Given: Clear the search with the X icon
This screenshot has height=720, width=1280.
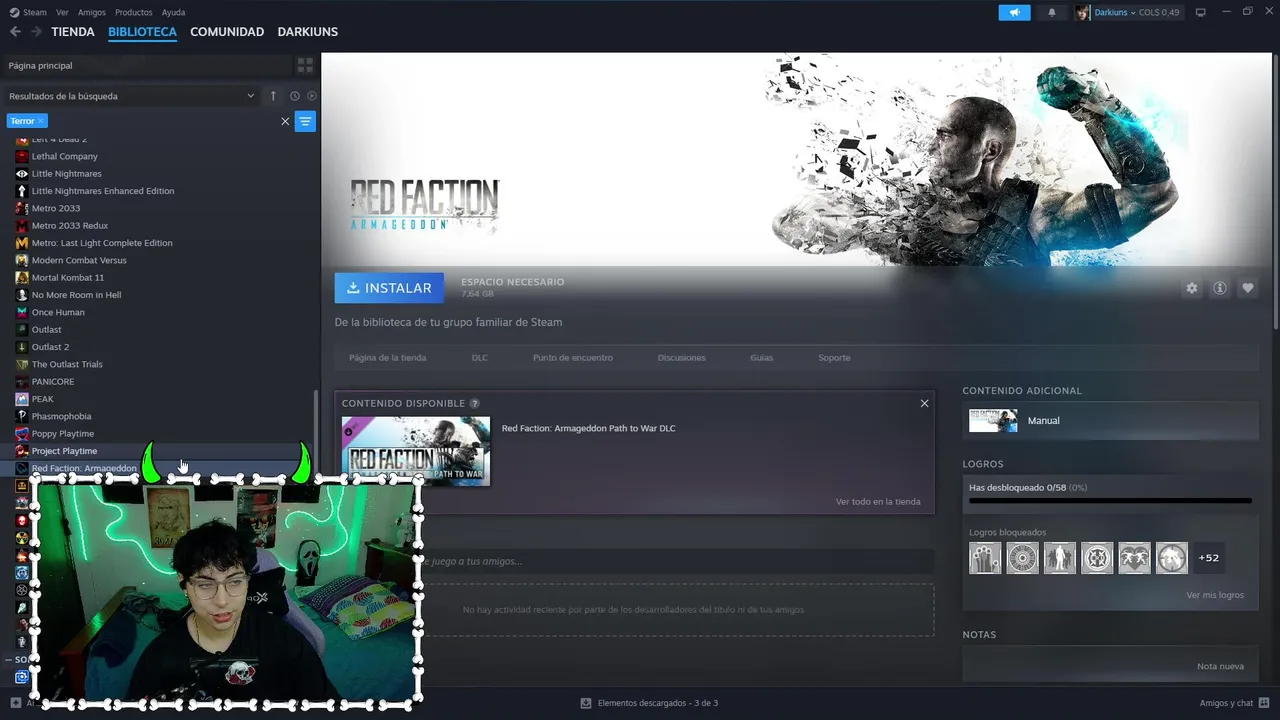Looking at the screenshot, I should 285,121.
